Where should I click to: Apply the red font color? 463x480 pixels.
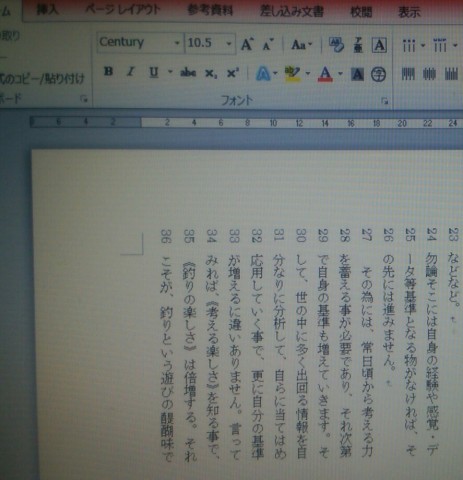(325, 73)
